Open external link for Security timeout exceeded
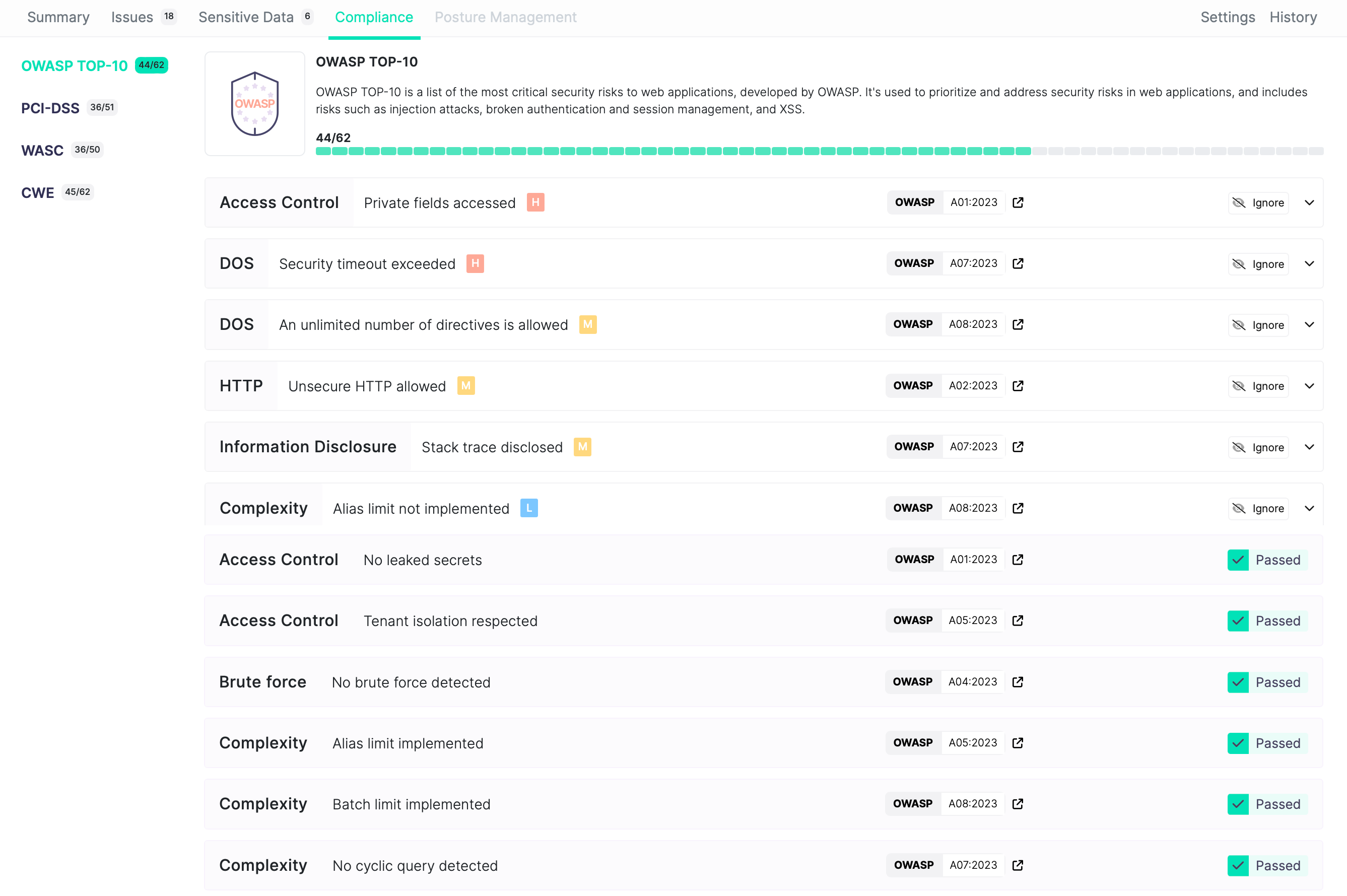Viewport: 1347px width, 896px height. point(1019,263)
